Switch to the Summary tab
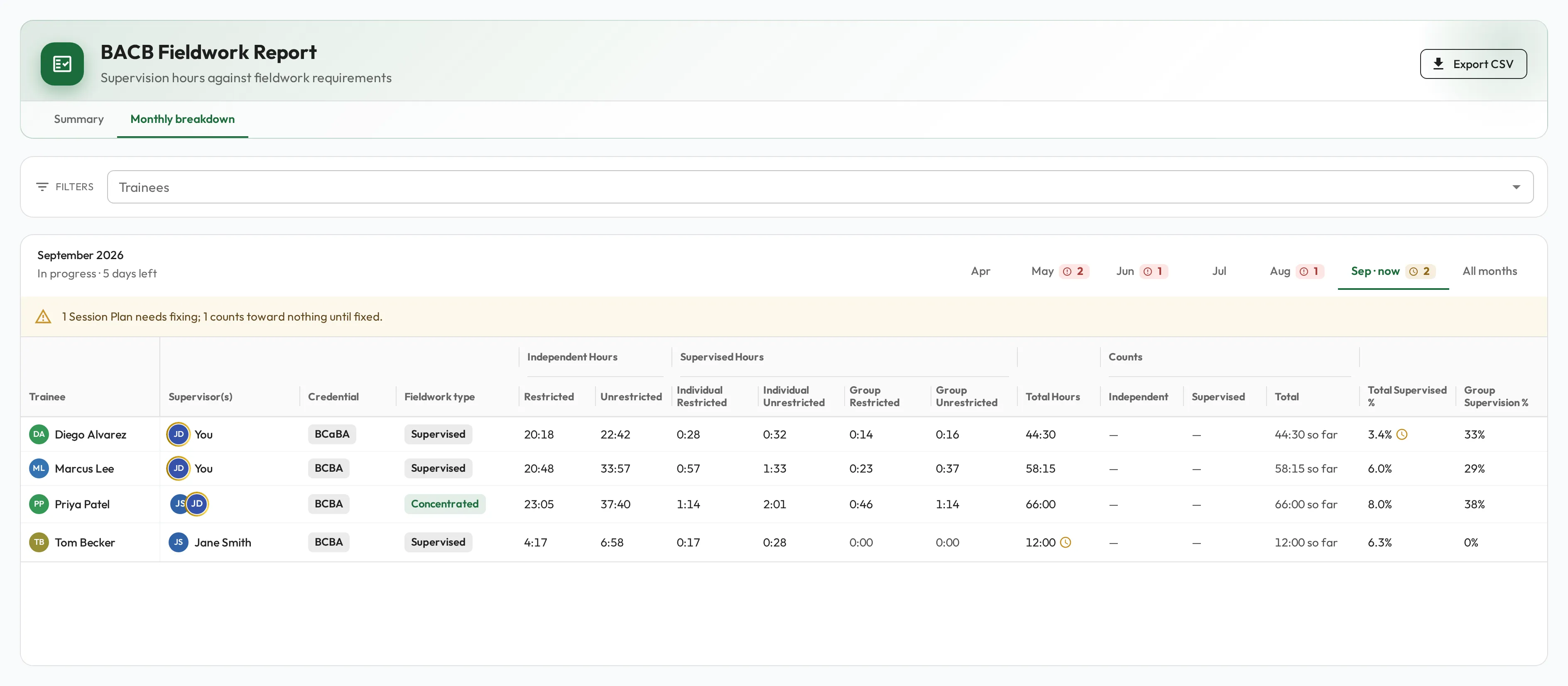The height and width of the screenshot is (686, 1568). click(78, 119)
